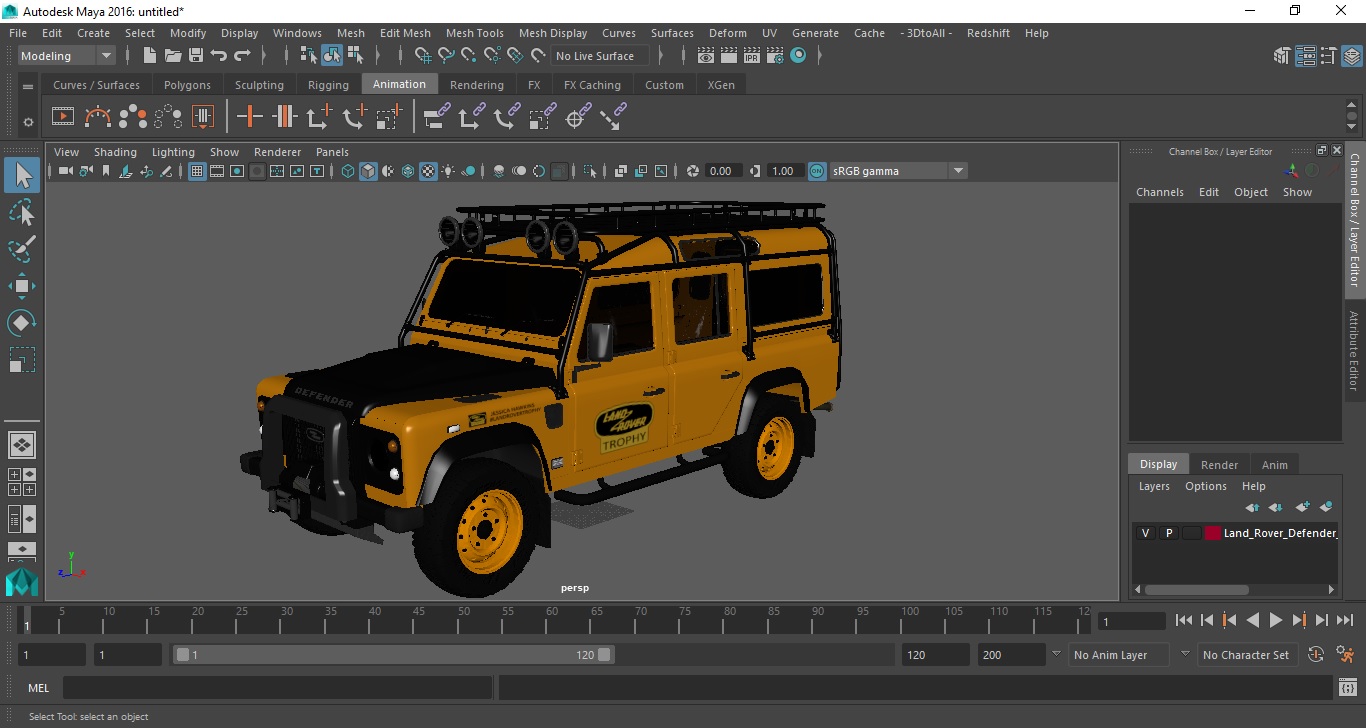
Task: Click the Set Key shelf icon
Action: click(x=249, y=117)
